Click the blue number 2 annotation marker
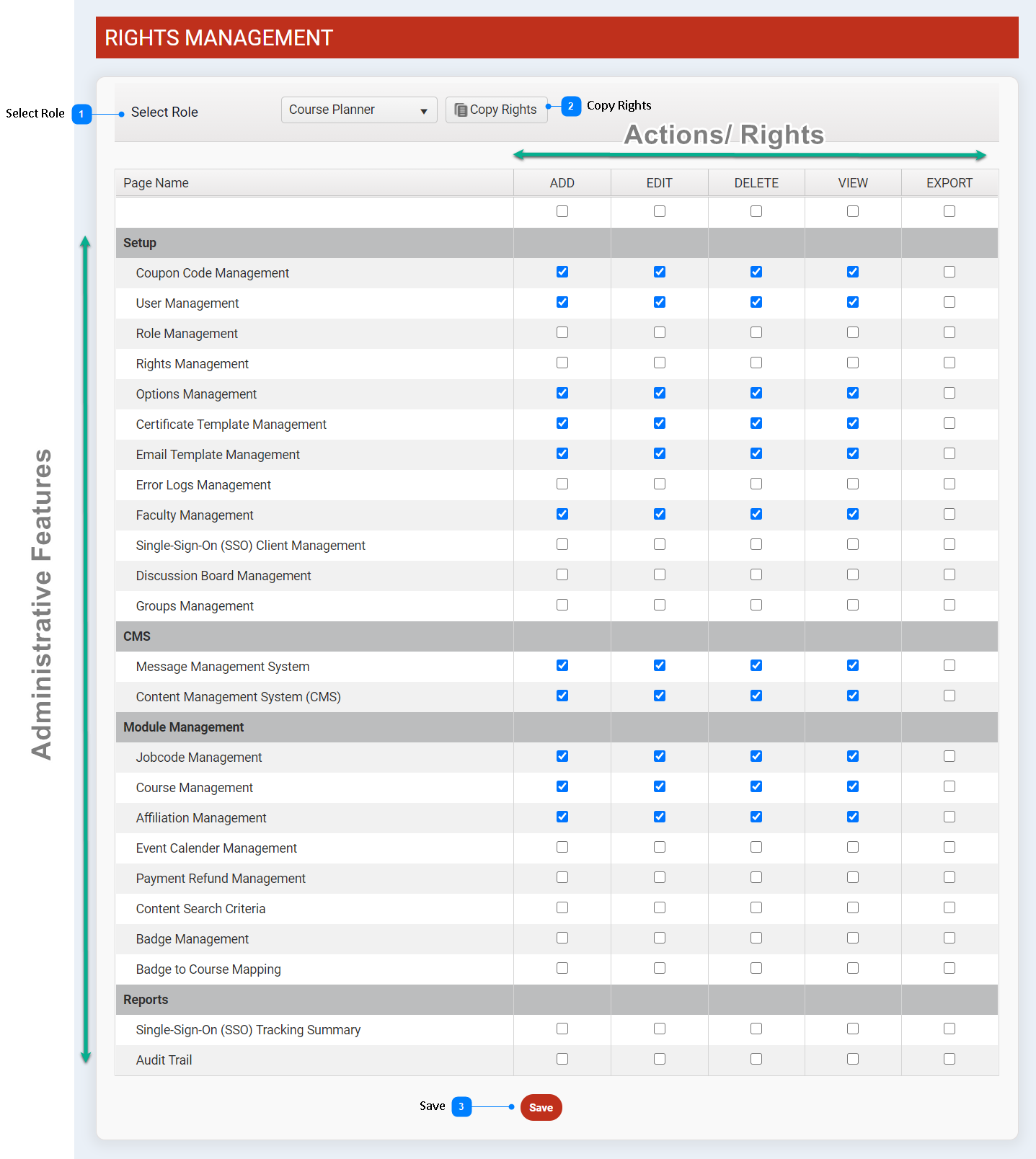 (x=570, y=106)
